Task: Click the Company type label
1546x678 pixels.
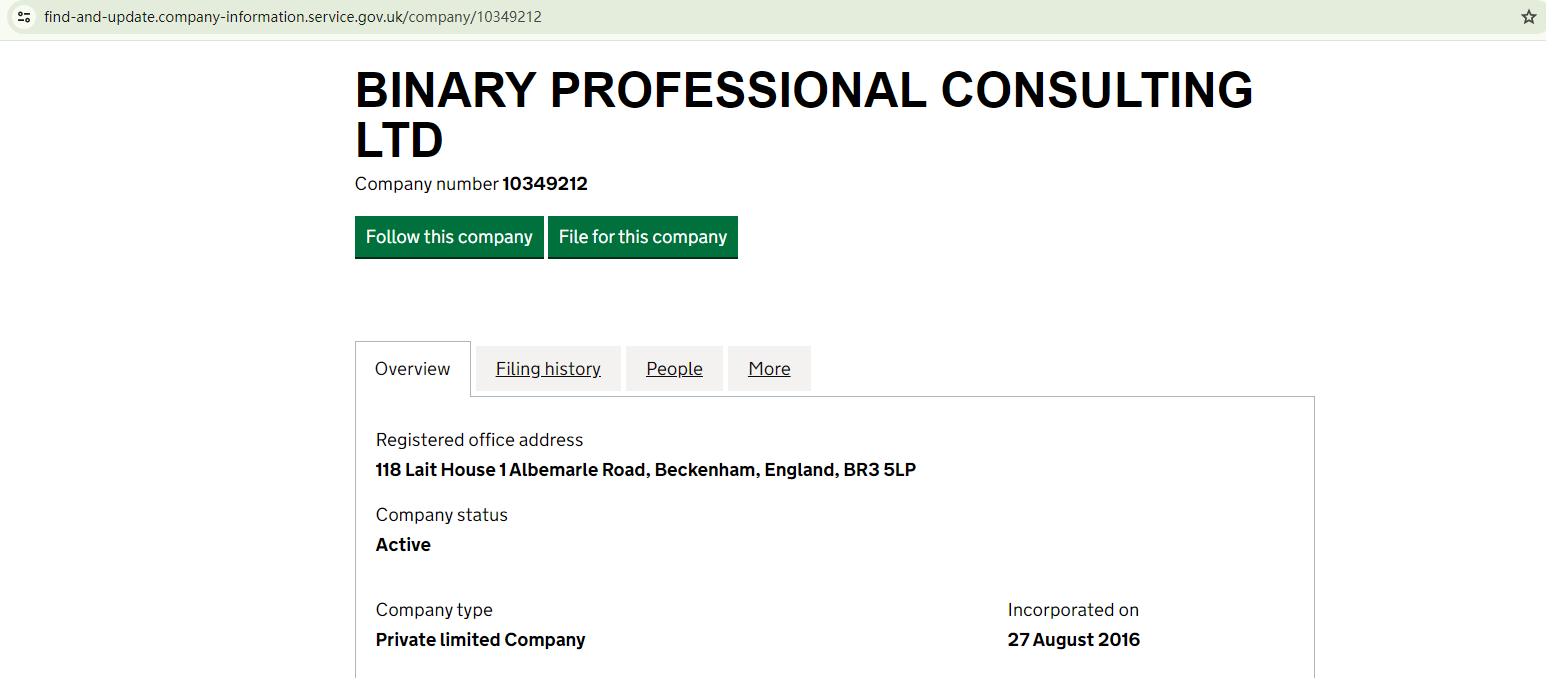Action: click(434, 610)
